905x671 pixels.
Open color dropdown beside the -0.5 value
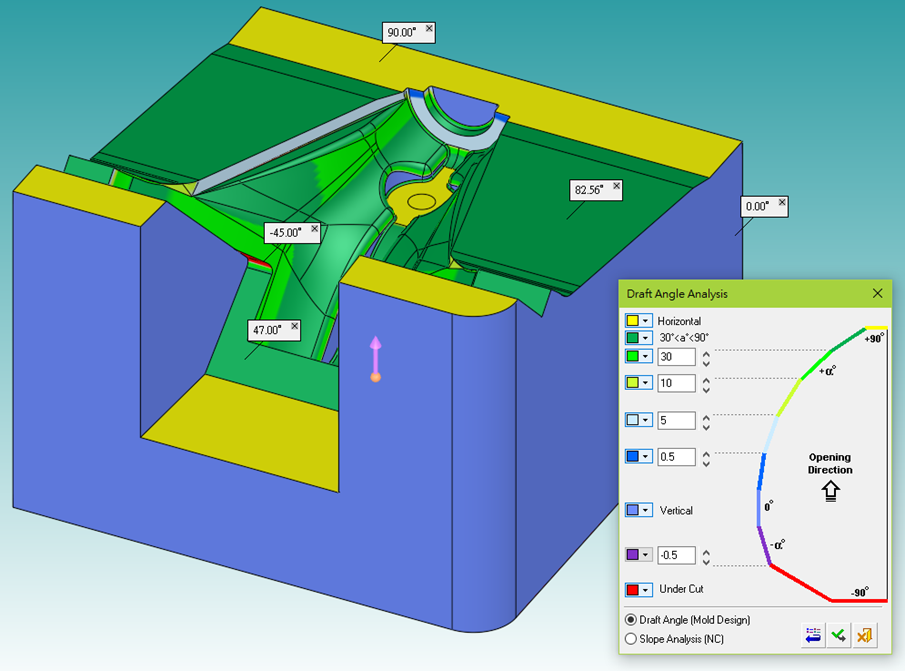pos(645,554)
